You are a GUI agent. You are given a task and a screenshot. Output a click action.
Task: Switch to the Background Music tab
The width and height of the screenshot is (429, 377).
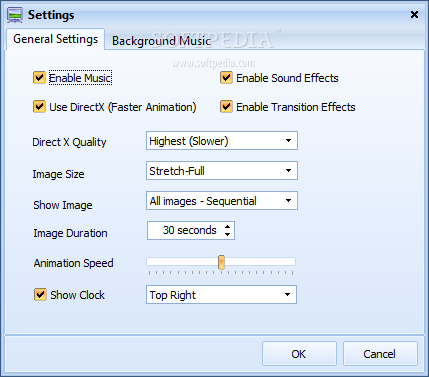pos(161,41)
